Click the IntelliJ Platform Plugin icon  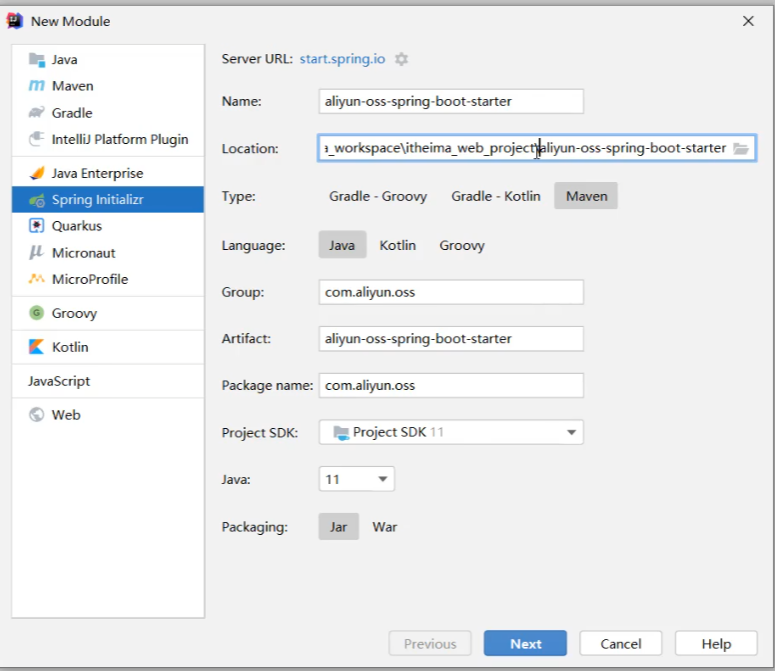(x=37, y=139)
